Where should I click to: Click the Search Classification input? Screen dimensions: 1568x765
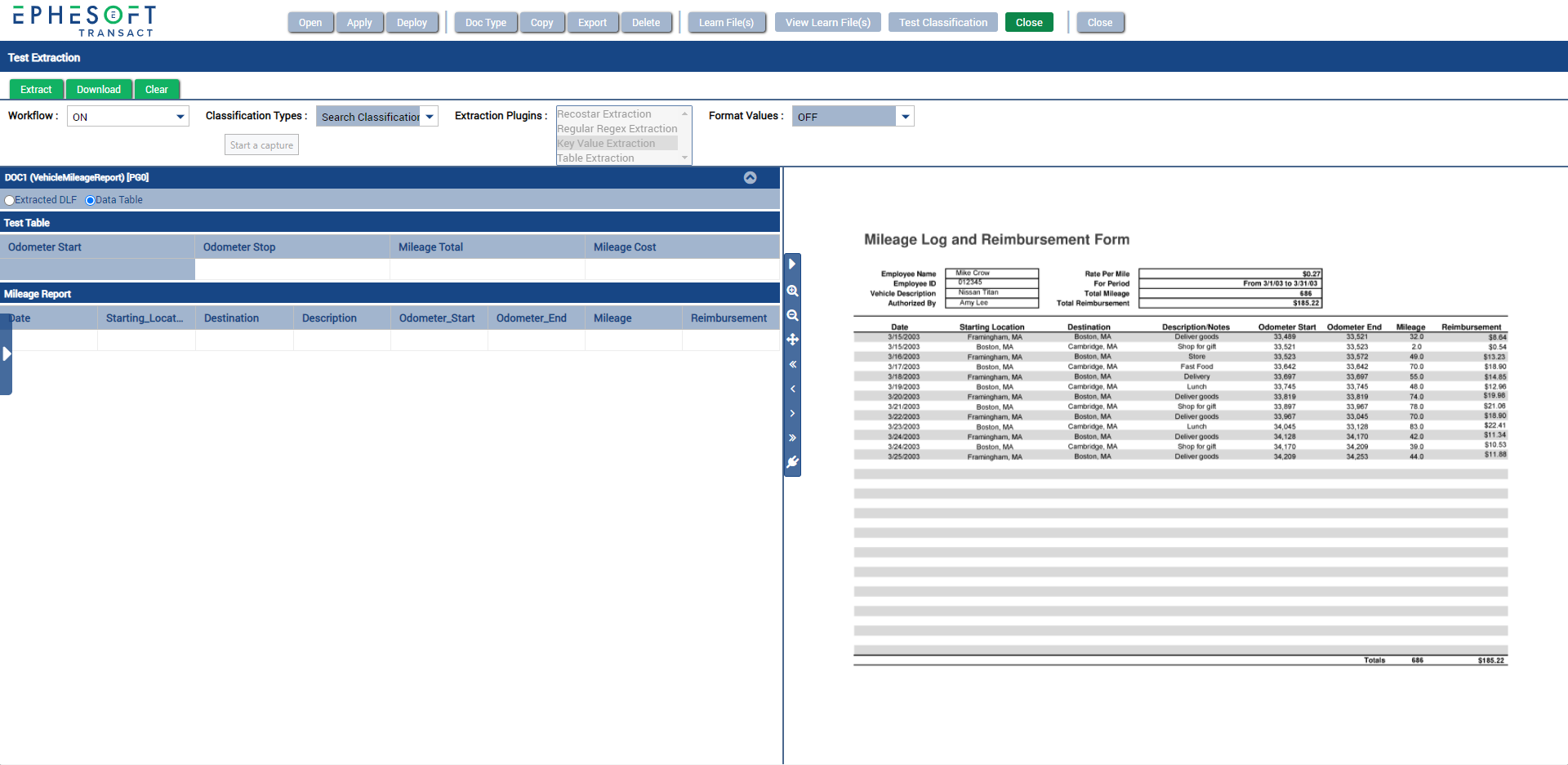tap(369, 117)
